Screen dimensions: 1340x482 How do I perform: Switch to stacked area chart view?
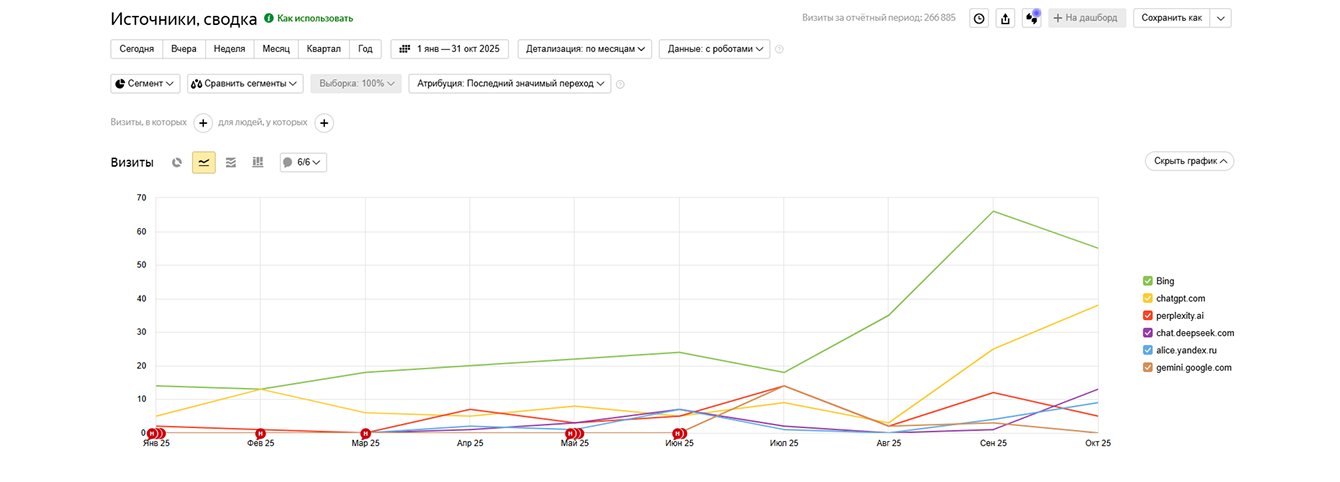(x=231, y=162)
